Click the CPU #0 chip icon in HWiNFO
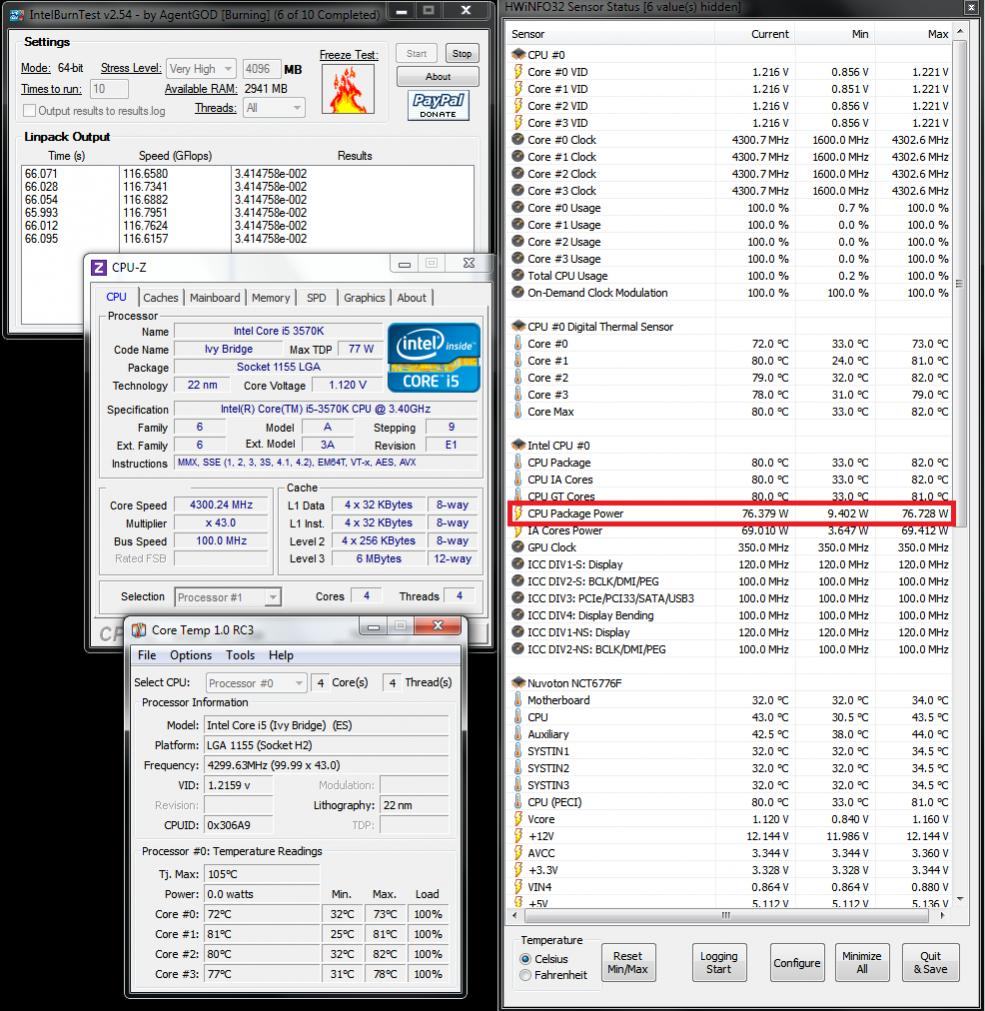Viewport: 985px width, 1011px height. click(x=518, y=54)
